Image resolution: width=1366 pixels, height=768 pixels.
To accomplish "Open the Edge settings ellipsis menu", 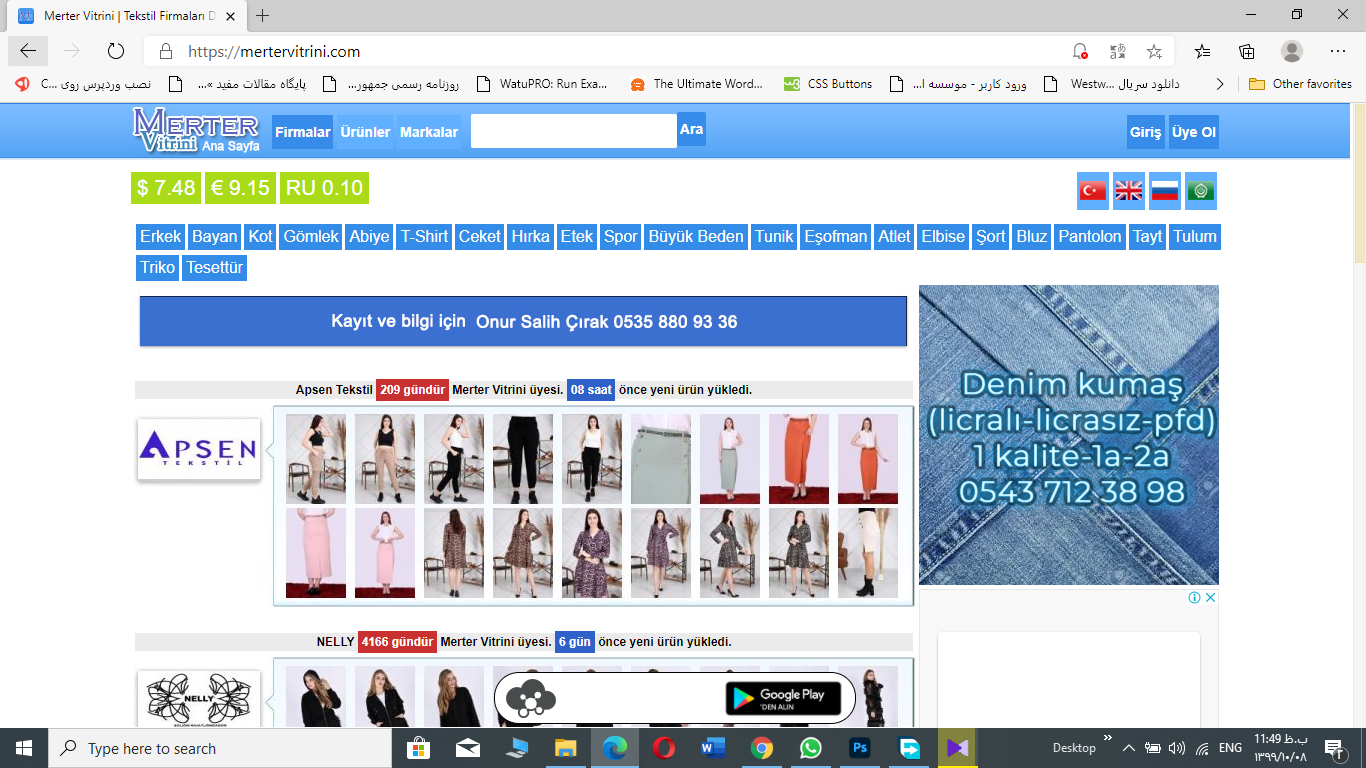I will 1338,51.
